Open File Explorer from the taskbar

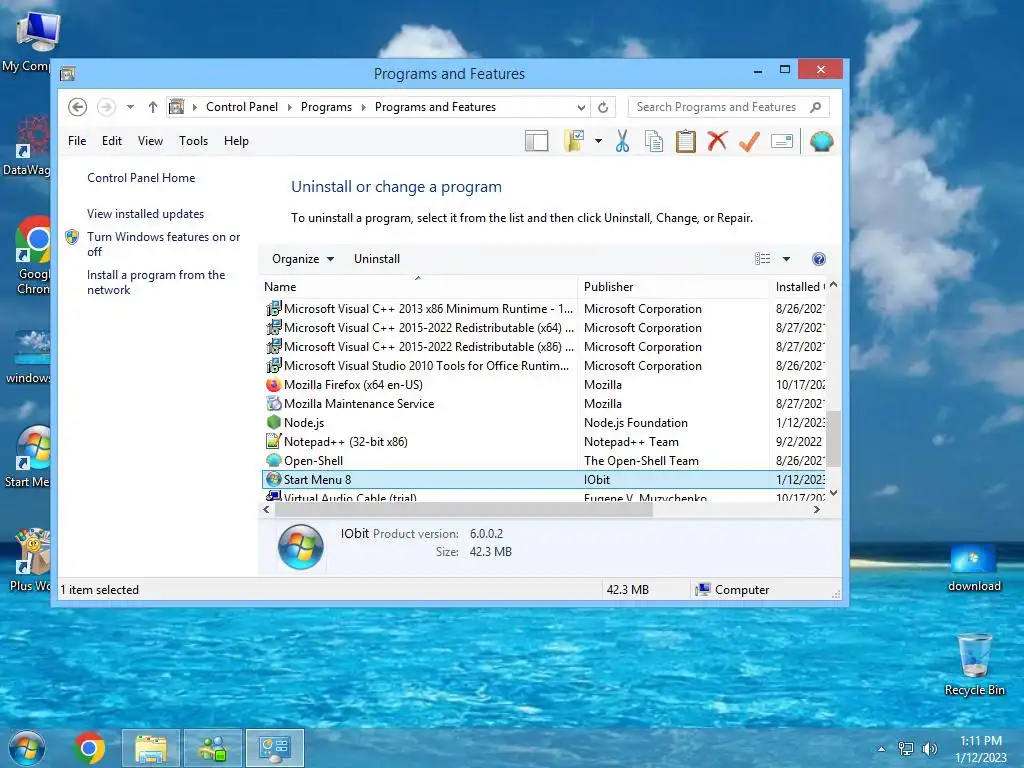point(151,748)
